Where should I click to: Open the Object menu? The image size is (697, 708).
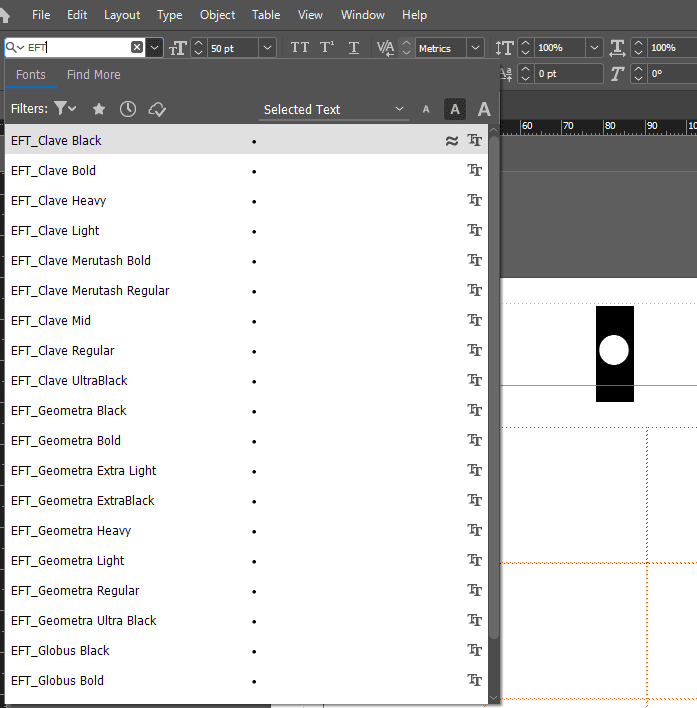tap(217, 15)
